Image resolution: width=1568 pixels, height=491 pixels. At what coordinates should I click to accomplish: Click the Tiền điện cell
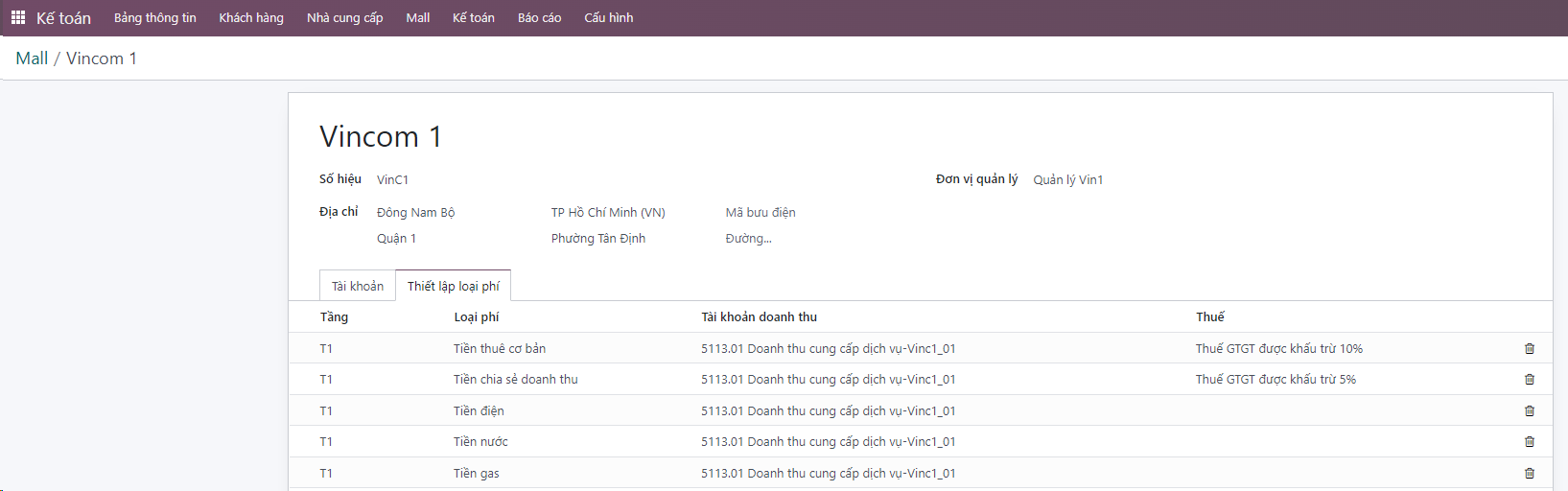pyautogui.click(x=479, y=410)
